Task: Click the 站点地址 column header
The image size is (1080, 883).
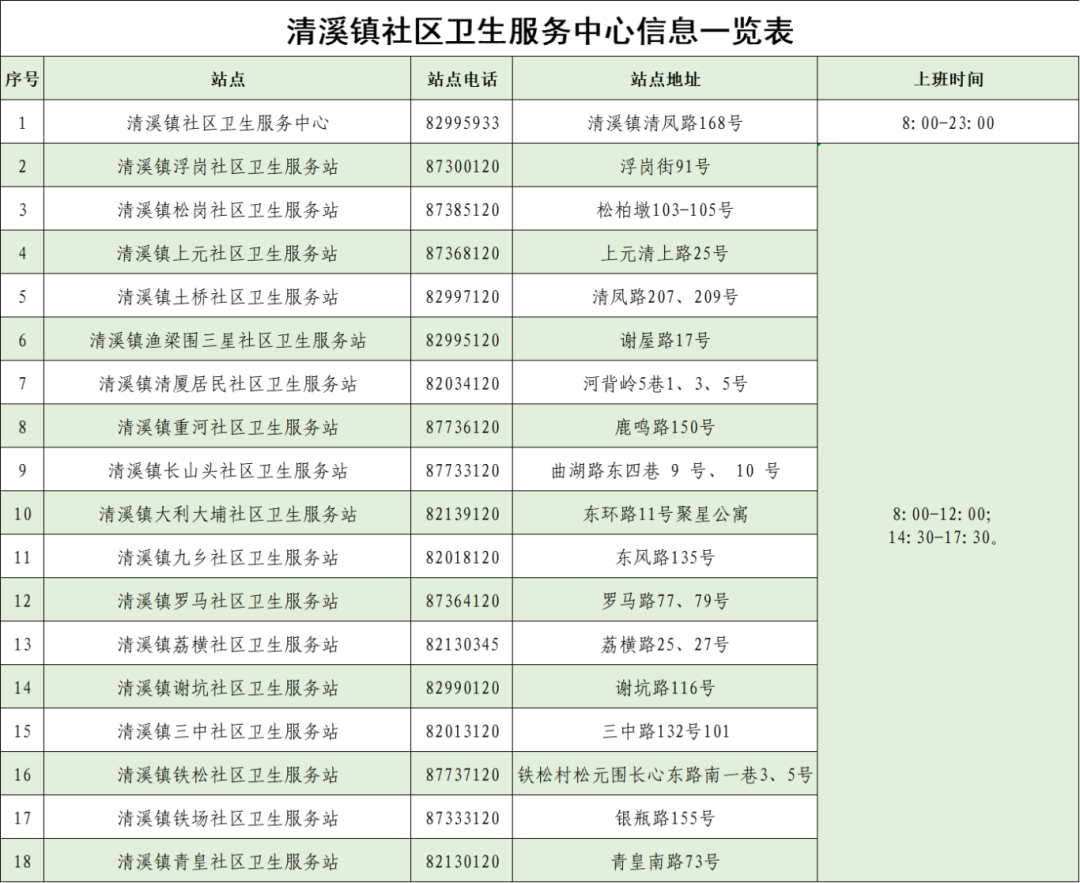Action: point(665,79)
